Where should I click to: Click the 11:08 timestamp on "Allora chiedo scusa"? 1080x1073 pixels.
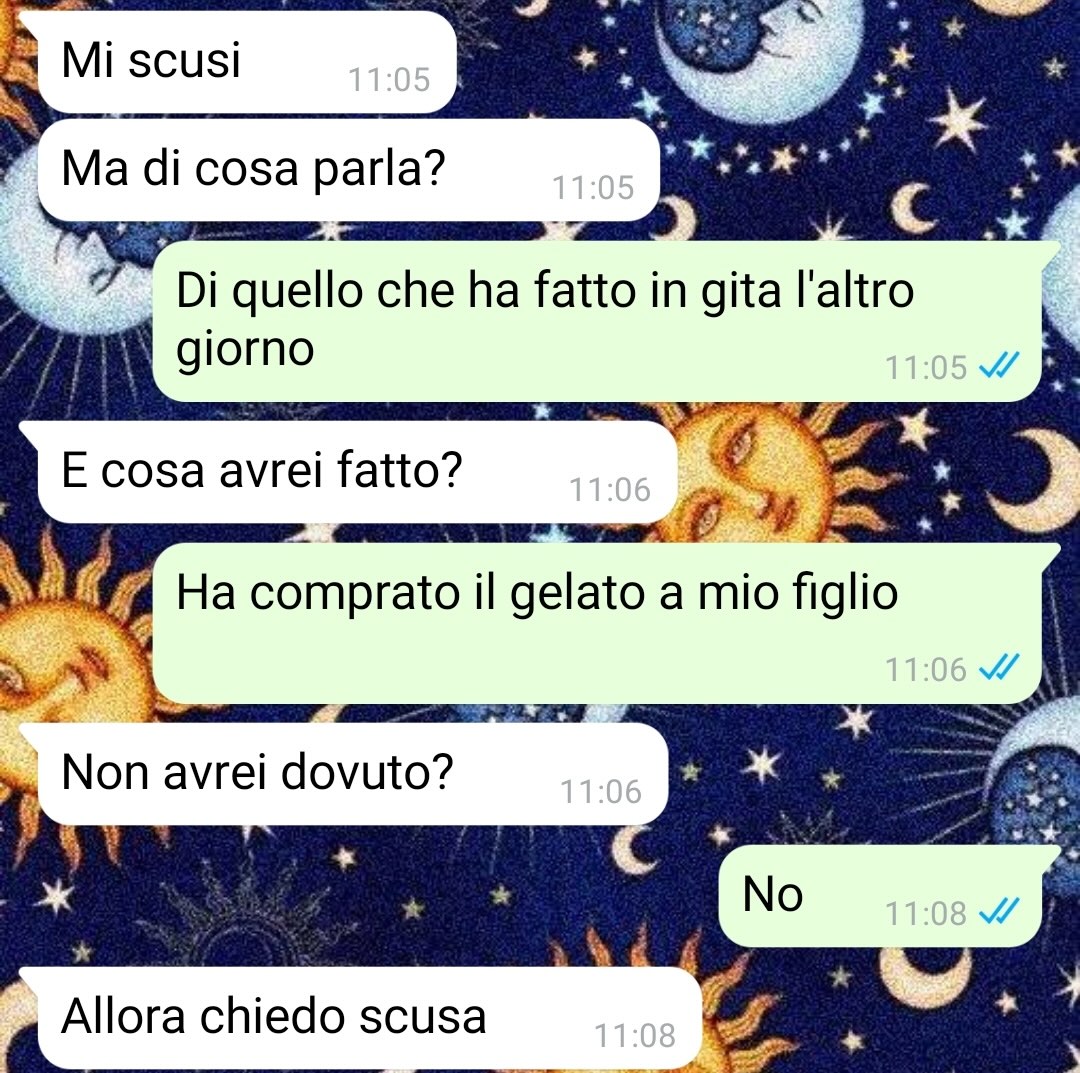[635, 1036]
